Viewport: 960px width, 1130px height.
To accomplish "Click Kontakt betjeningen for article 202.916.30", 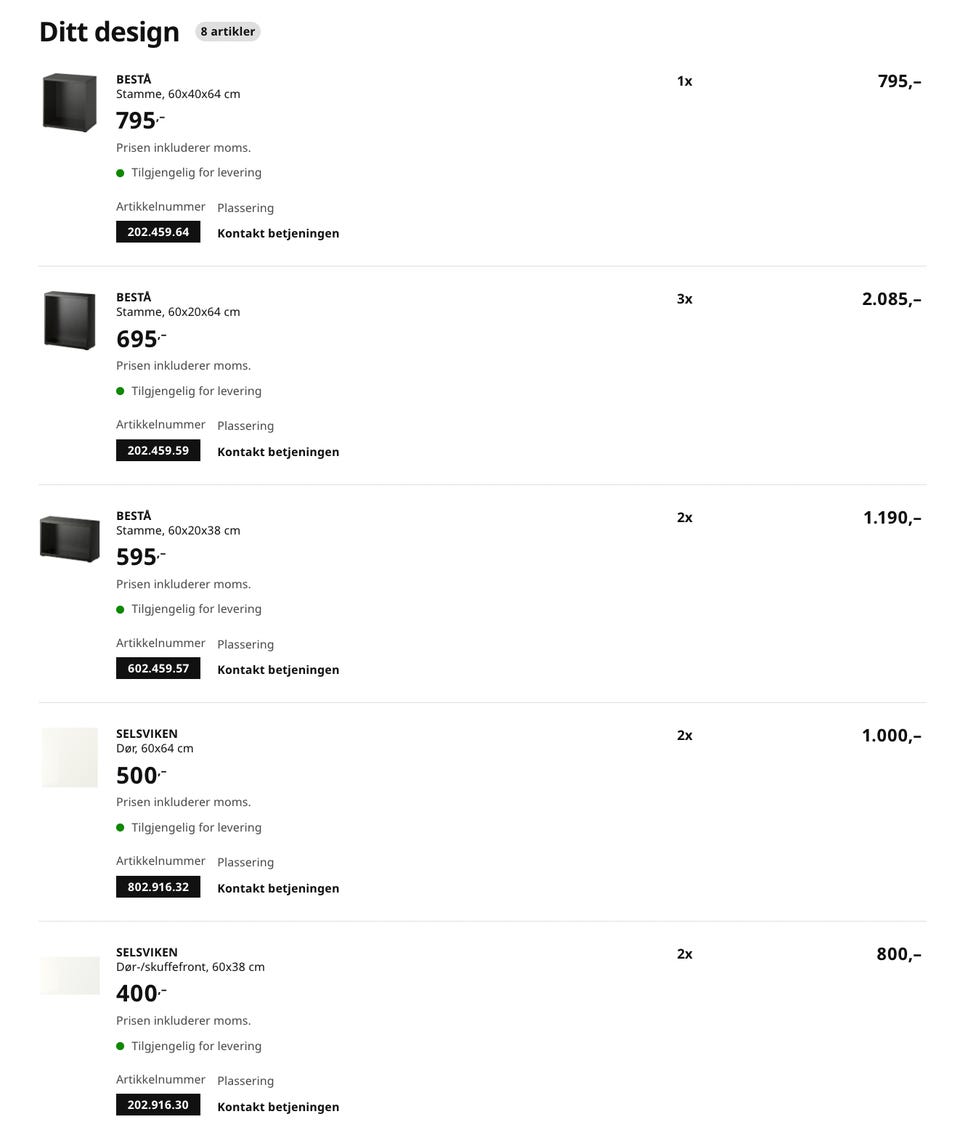I will 278,1107.
